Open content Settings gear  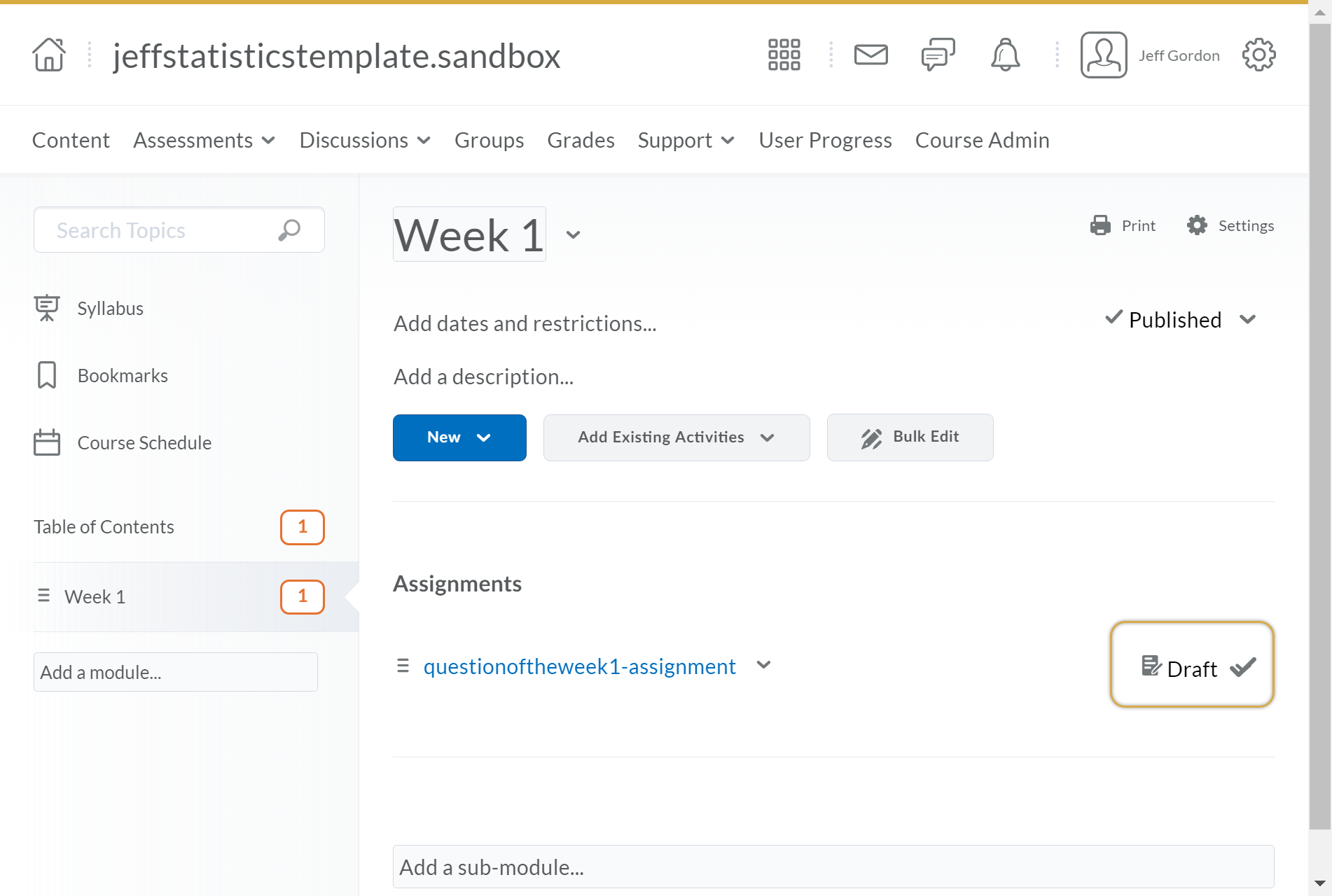1197,225
